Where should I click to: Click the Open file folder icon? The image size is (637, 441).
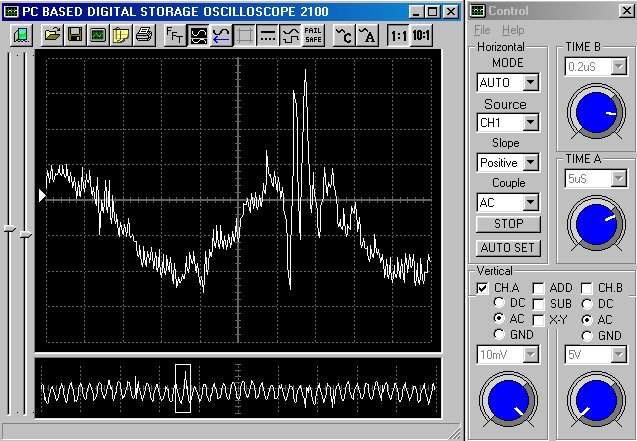53,35
